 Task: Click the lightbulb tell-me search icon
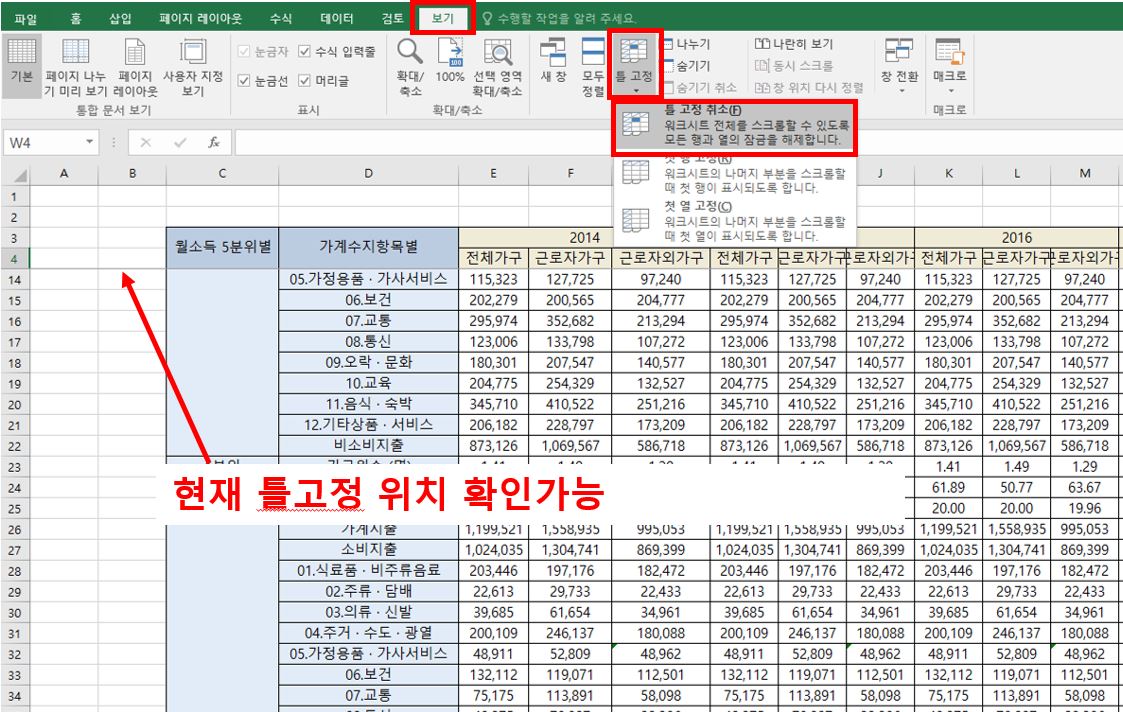coord(488,18)
